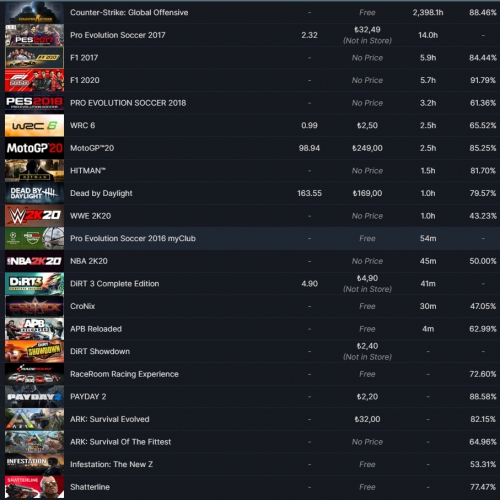Select the ₺2,20 price for PAYDAY 2
This screenshot has height=500, width=500.
pyautogui.click(x=367, y=397)
